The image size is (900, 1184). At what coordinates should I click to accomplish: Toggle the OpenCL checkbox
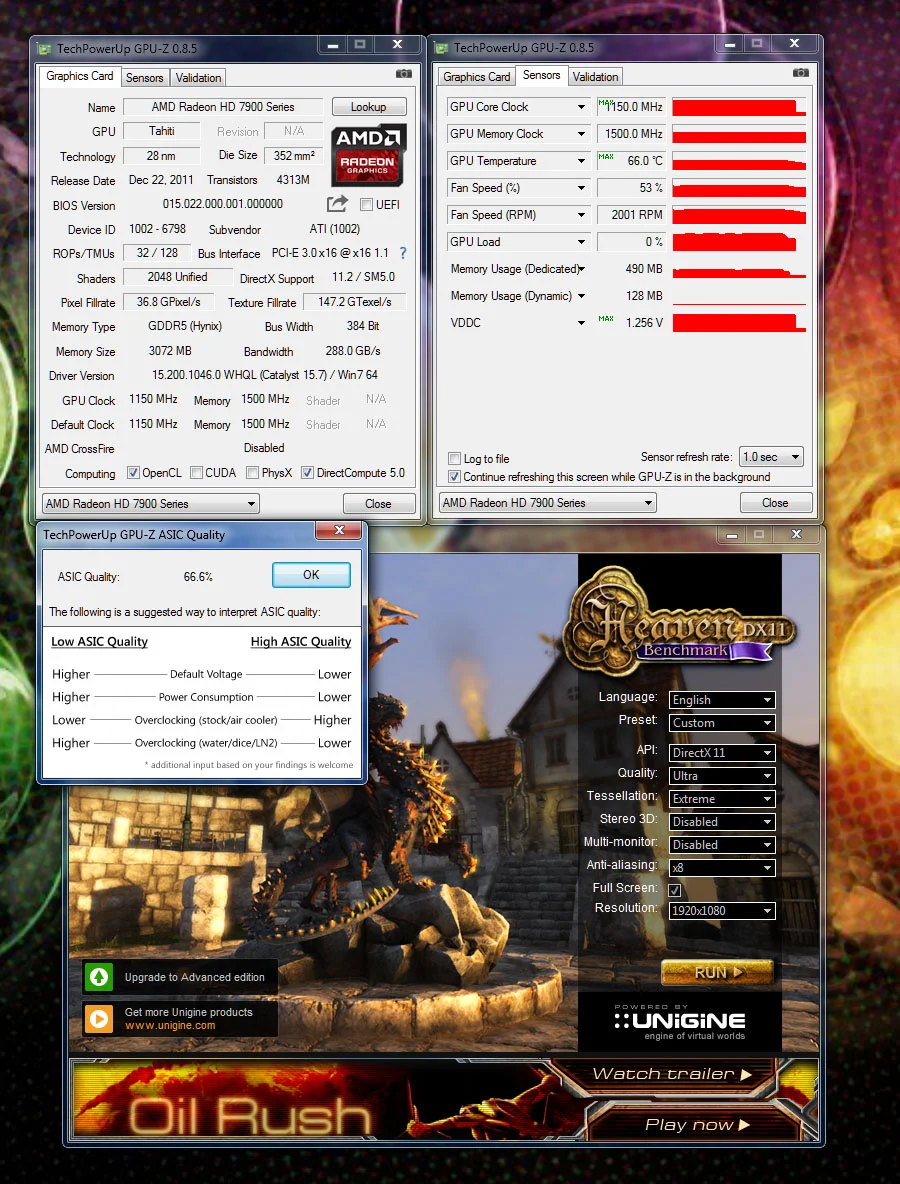(x=134, y=473)
